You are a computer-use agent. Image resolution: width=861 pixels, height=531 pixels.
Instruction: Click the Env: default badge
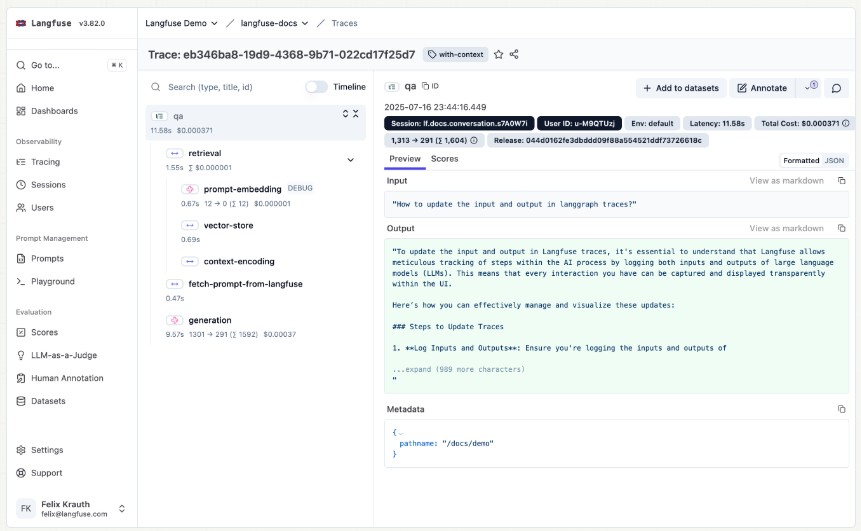(x=652, y=124)
